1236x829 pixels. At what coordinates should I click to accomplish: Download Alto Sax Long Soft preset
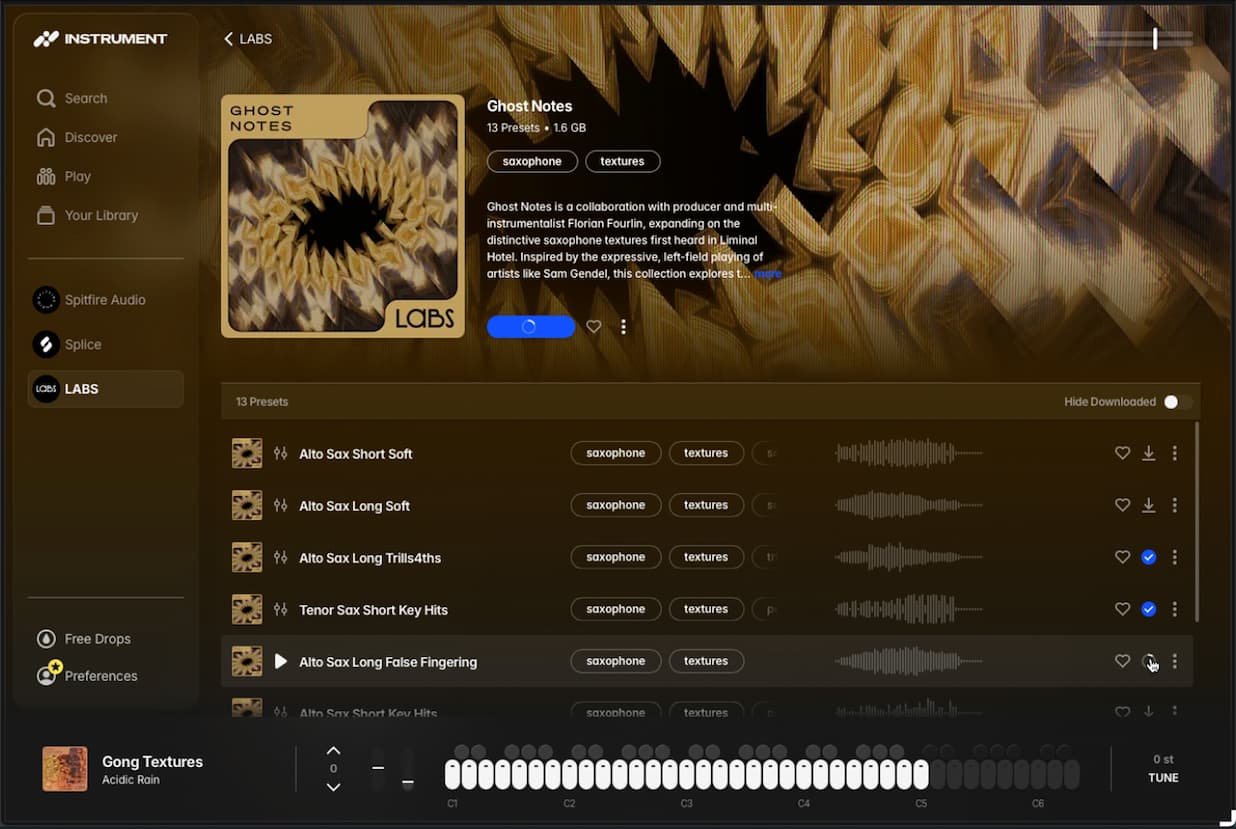coord(1149,505)
